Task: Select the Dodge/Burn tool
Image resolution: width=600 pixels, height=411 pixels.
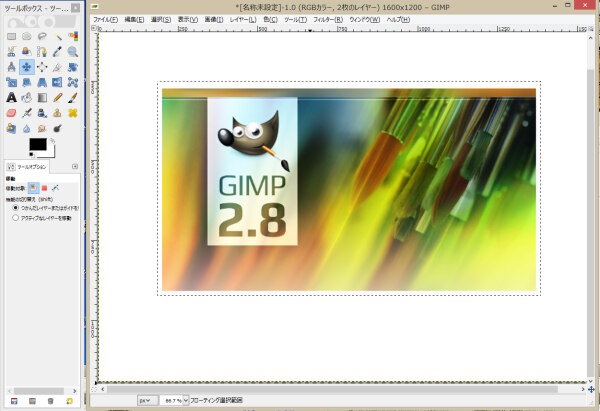Action: [57, 129]
